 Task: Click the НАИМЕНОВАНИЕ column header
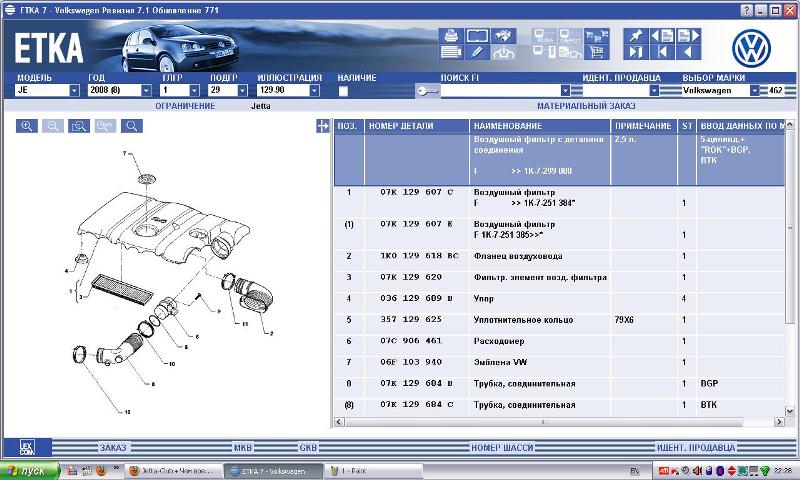point(539,126)
